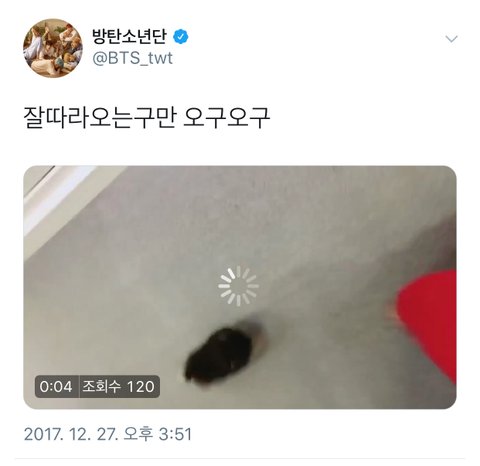Click the dark hamster in the video
The width and height of the screenshot is (480, 466).
pyautogui.click(x=220, y=354)
